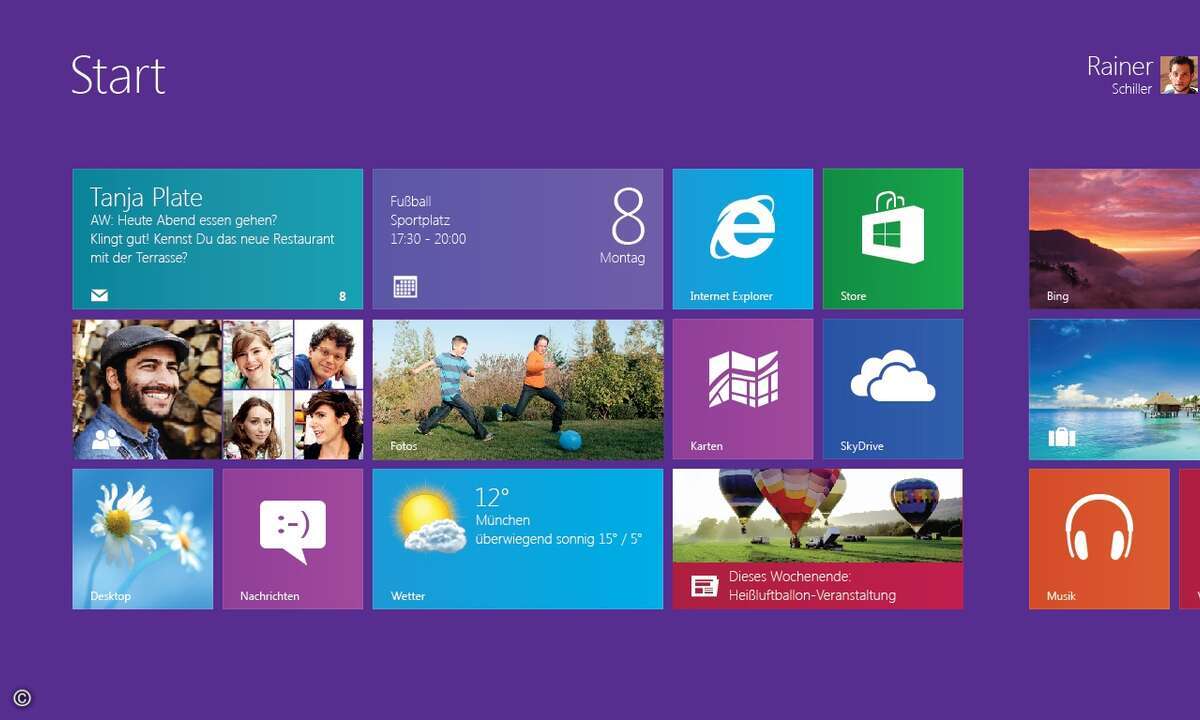The width and height of the screenshot is (1200, 720).
Task: Click the Start heading
Action: pyautogui.click(x=118, y=75)
